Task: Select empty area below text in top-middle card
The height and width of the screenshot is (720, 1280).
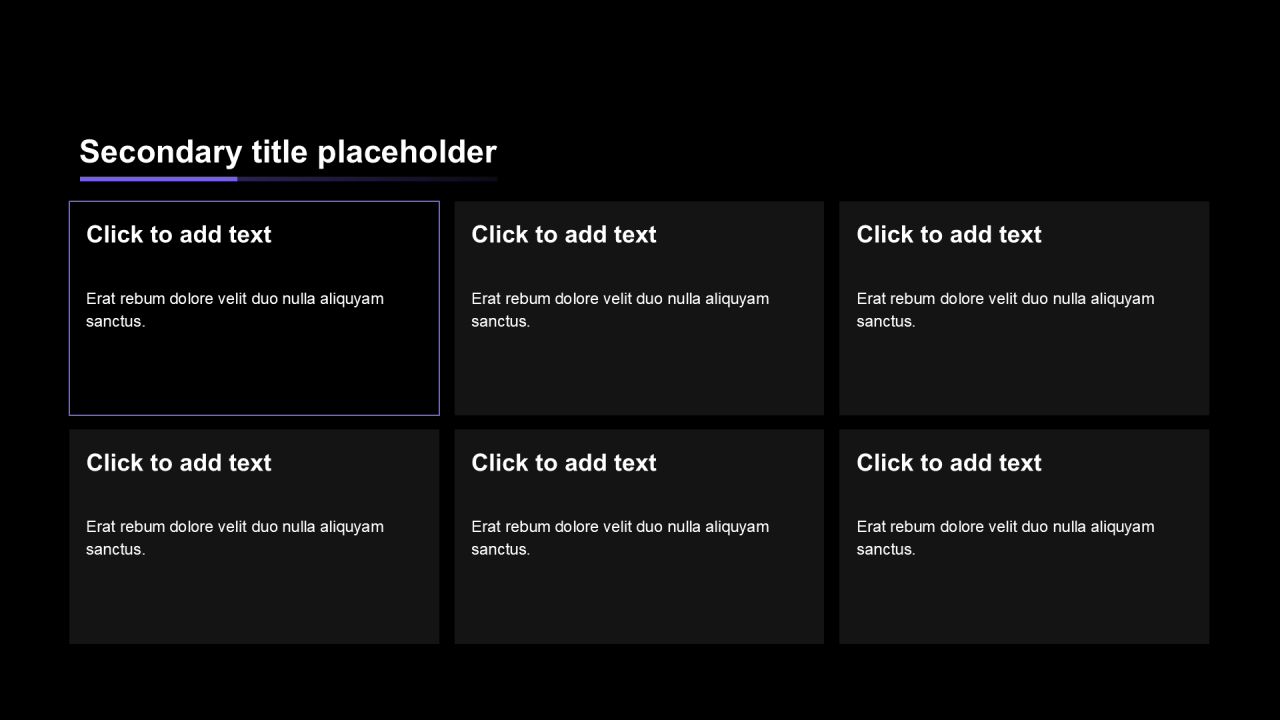Action: point(639,375)
